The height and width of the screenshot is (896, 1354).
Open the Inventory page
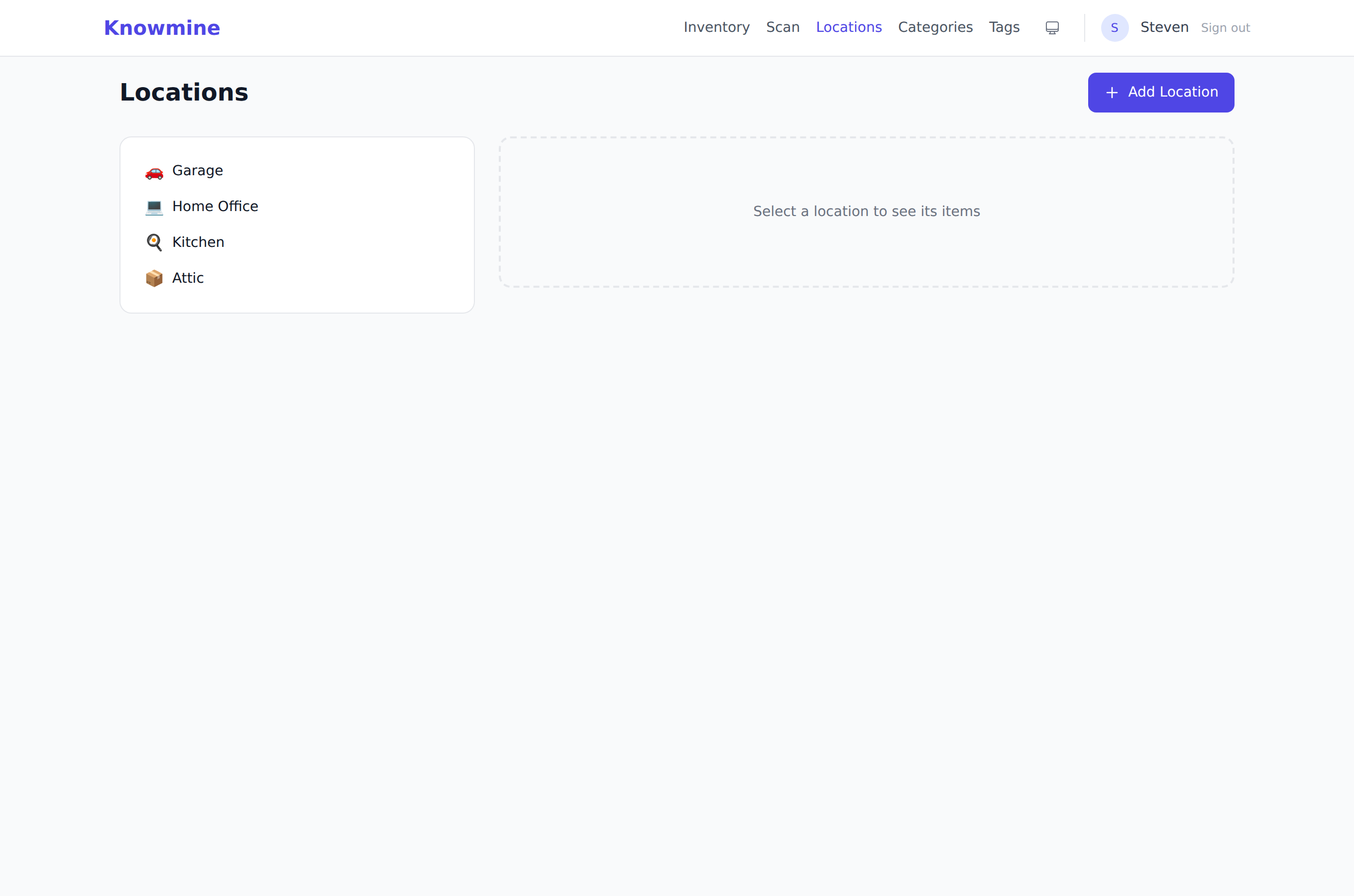tap(716, 27)
